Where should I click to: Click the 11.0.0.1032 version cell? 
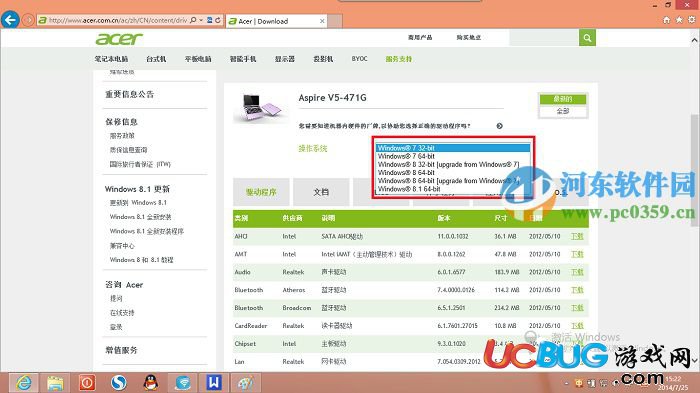point(453,236)
